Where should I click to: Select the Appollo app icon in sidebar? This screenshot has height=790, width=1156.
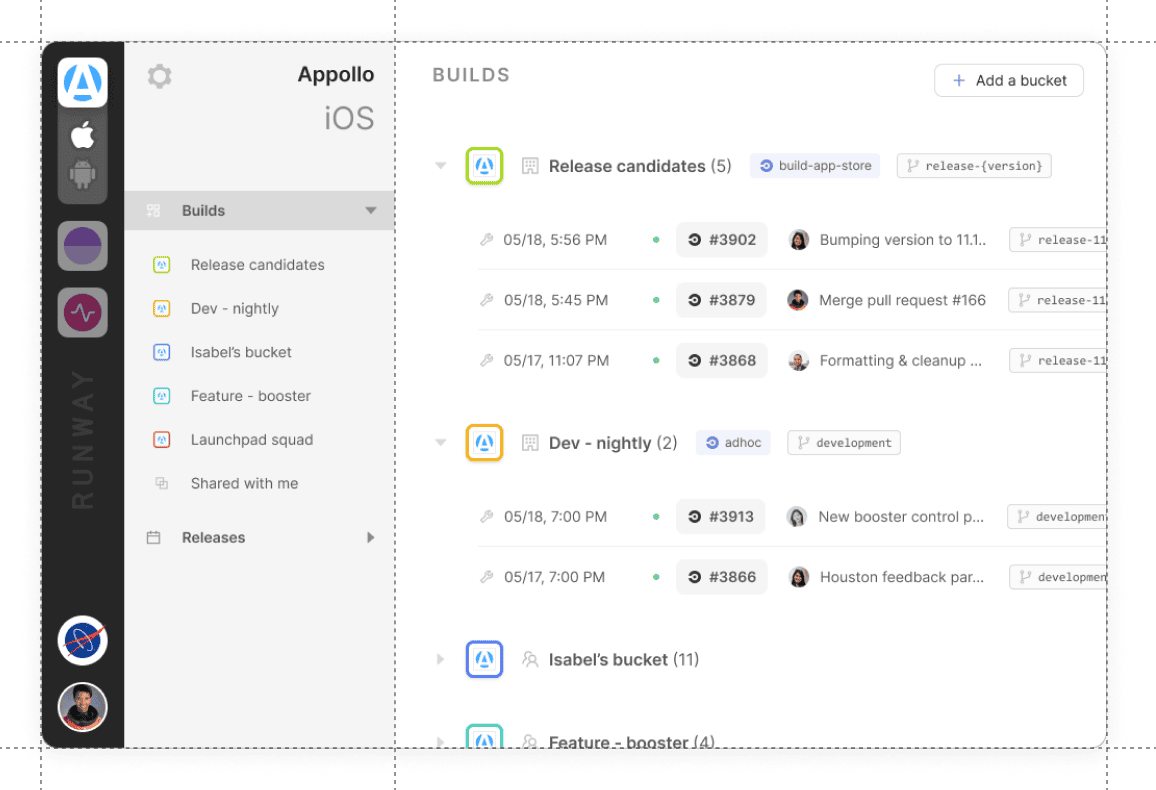click(x=83, y=82)
